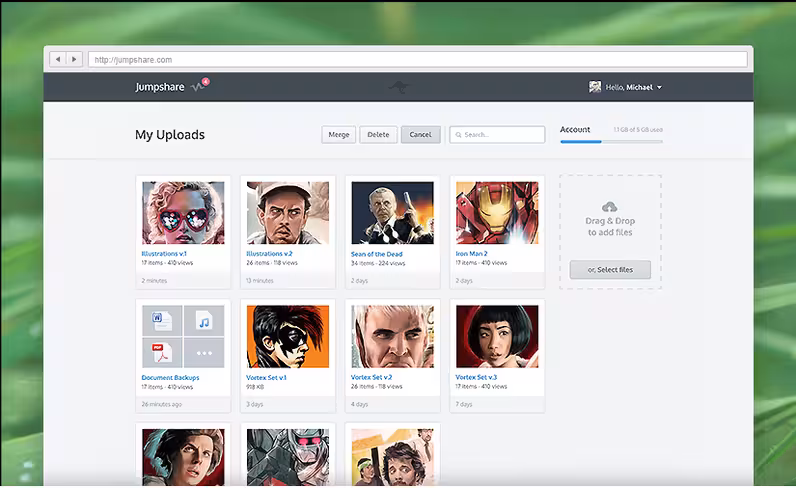Open the Vortex Set v.3 thumbnail
The image size is (796, 488).
pos(497,336)
